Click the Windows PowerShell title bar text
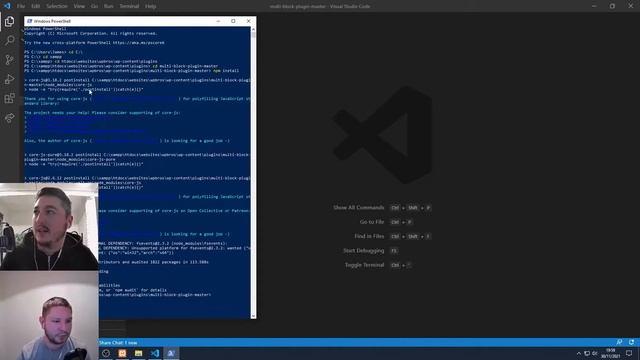640x360 pixels. pos(52,21)
